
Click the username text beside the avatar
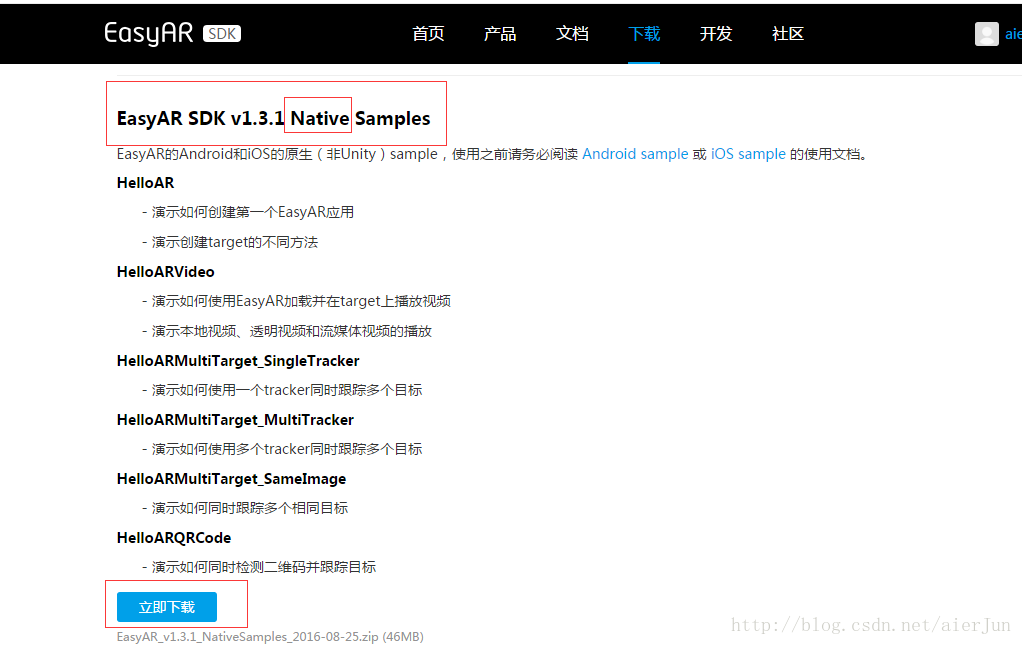coord(1013,34)
